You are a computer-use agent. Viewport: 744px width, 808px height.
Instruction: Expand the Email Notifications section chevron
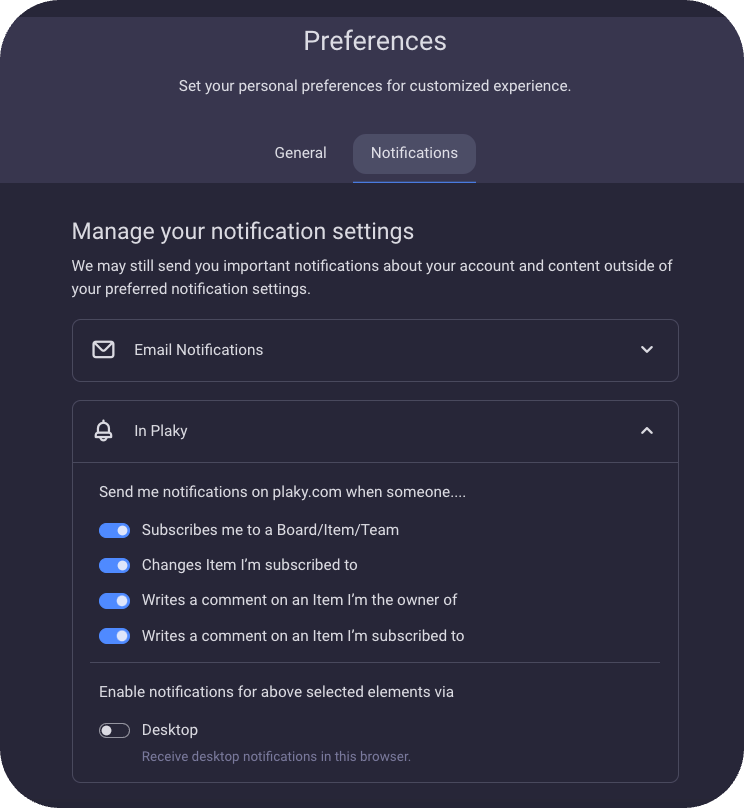pos(647,350)
